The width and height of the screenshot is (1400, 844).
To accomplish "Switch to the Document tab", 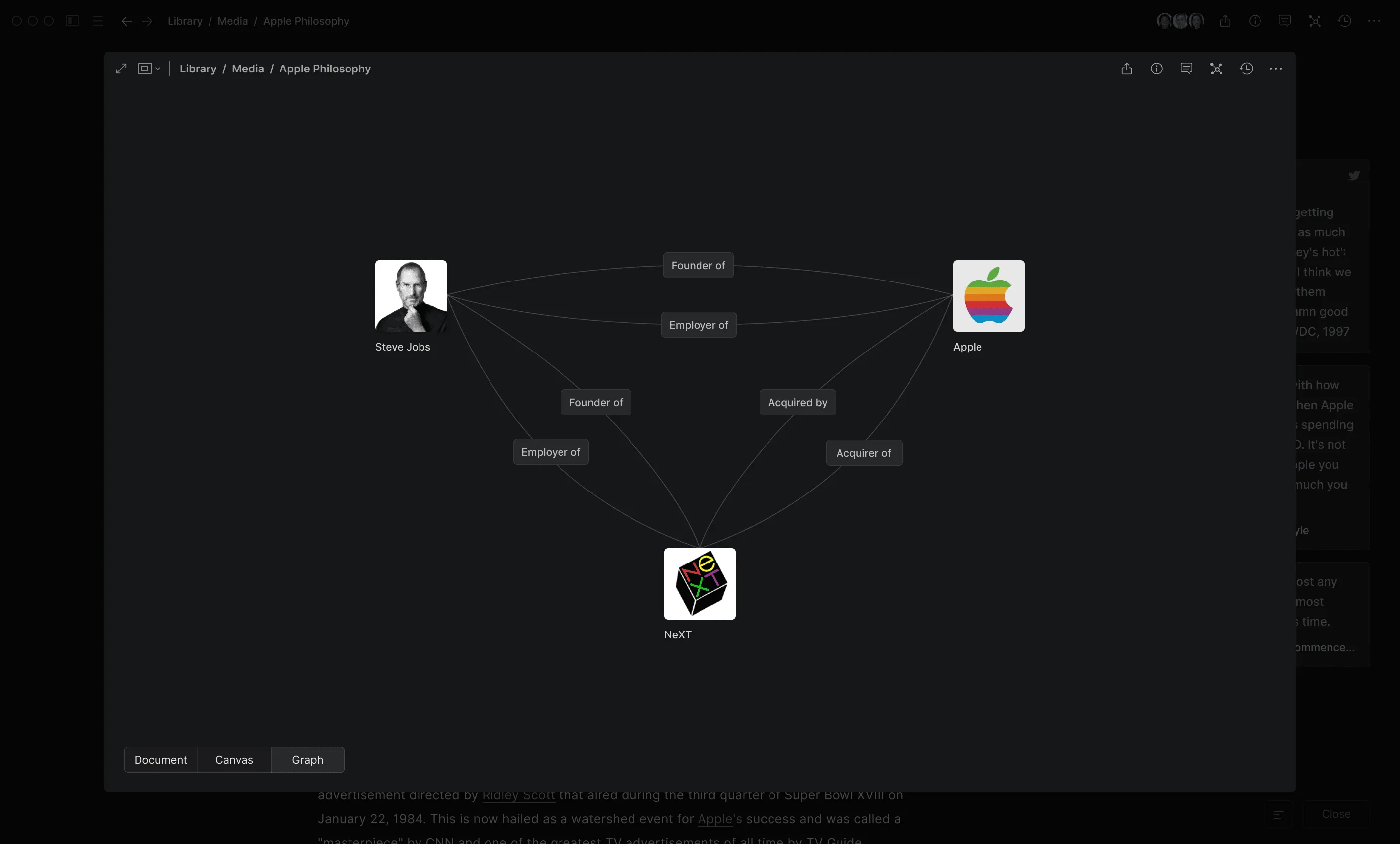I will pos(161,759).
